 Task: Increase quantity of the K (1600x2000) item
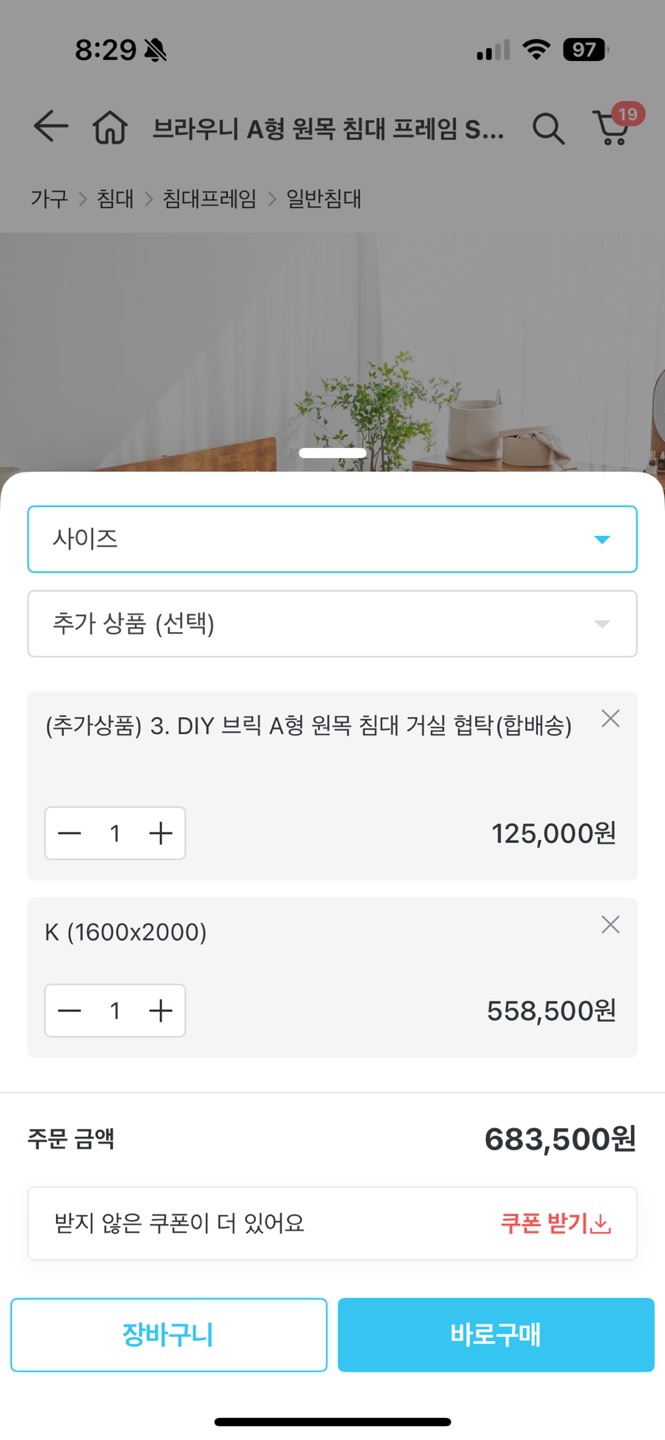[160, 1010]
